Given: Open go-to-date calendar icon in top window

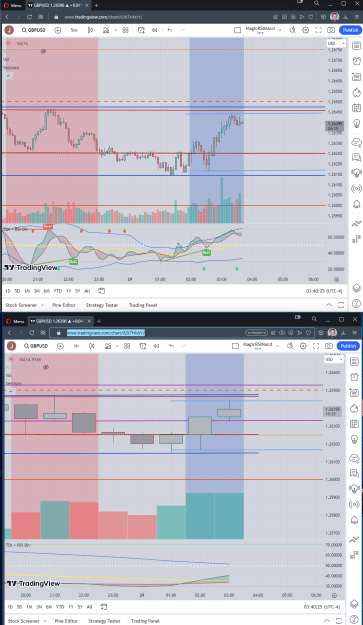Looking at the screenshot, I should [102, 291].
